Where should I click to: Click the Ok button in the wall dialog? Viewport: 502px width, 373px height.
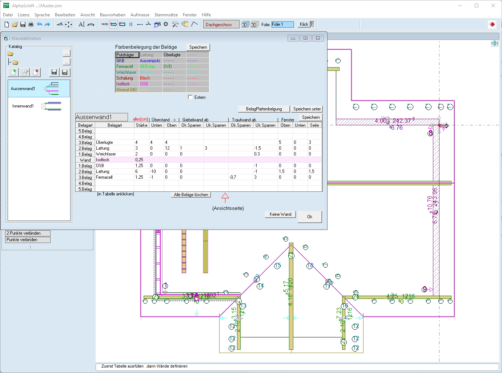309,217
